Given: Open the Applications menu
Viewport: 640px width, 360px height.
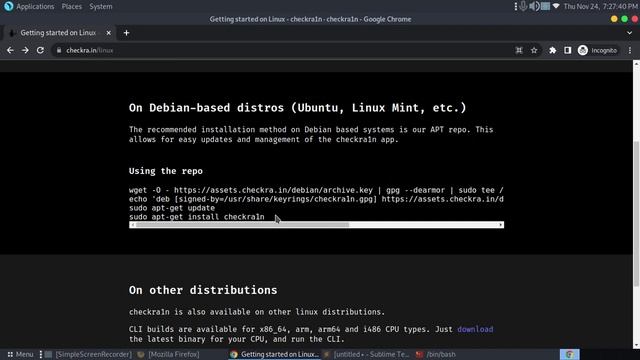Looking at the screenshot, I should (35, 7).
